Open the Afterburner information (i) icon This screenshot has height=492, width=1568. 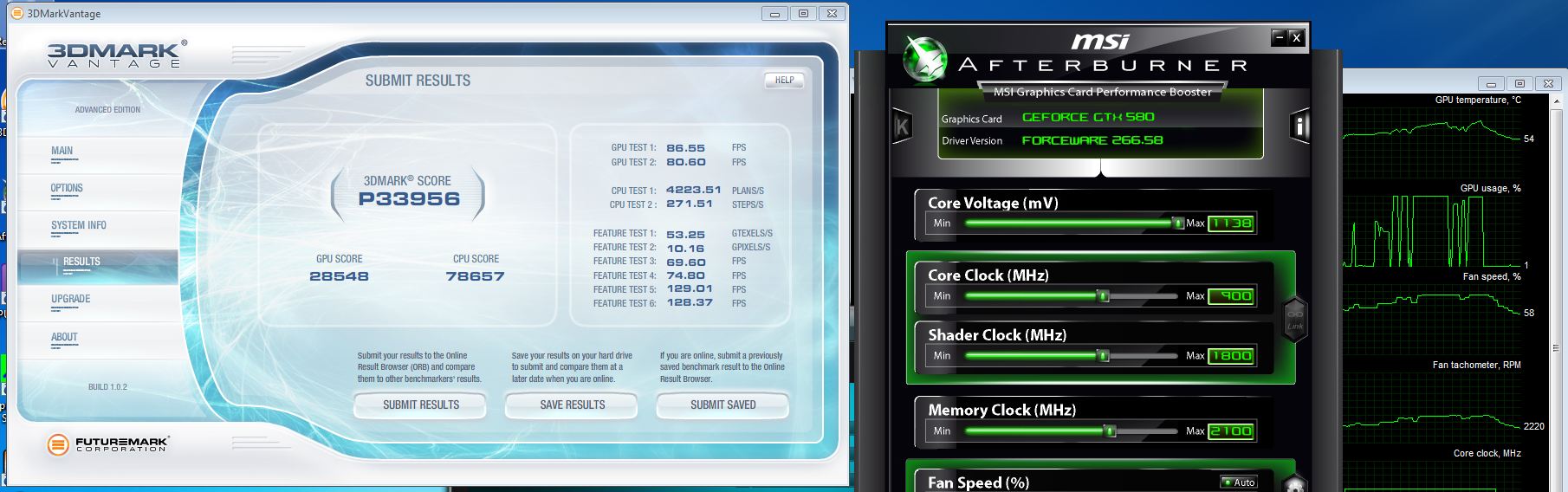coord(1299,127)
